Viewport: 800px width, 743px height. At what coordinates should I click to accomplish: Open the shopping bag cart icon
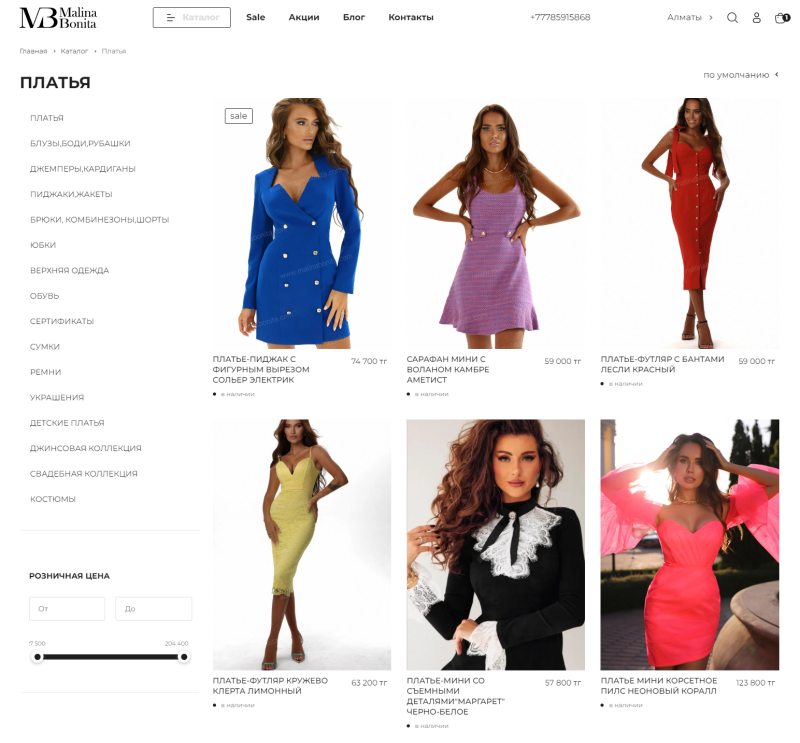pos(782,18)
